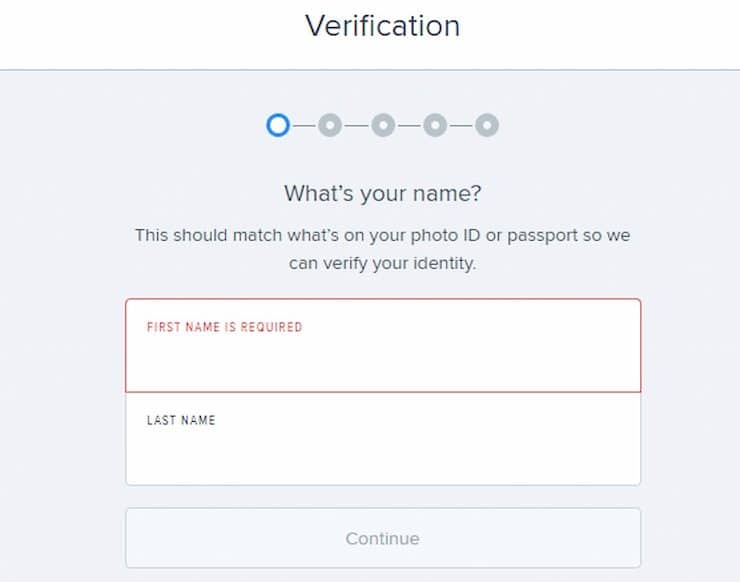Select the second step progress circle

tap(330, 125)
